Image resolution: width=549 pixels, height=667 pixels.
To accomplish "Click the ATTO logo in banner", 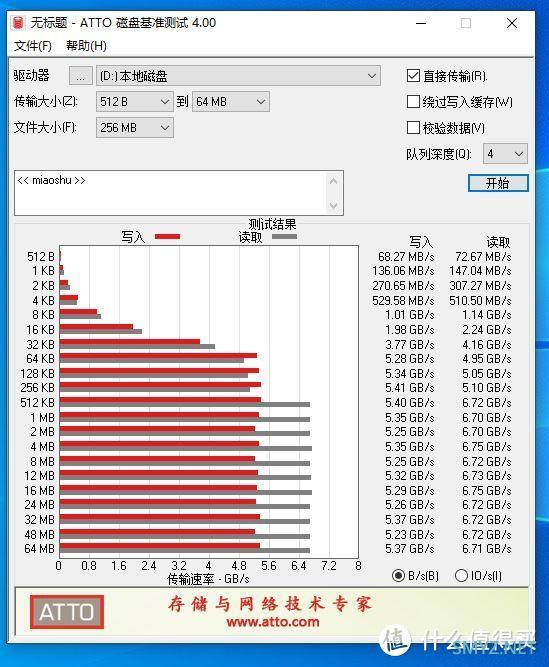I will 67,612.
